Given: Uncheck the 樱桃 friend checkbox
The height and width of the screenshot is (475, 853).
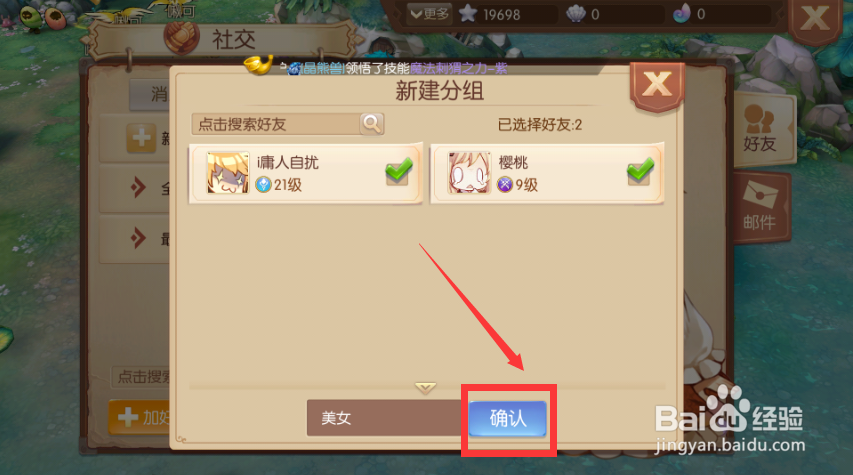Looking at the screenshot, I should click(x=640, y=171).
